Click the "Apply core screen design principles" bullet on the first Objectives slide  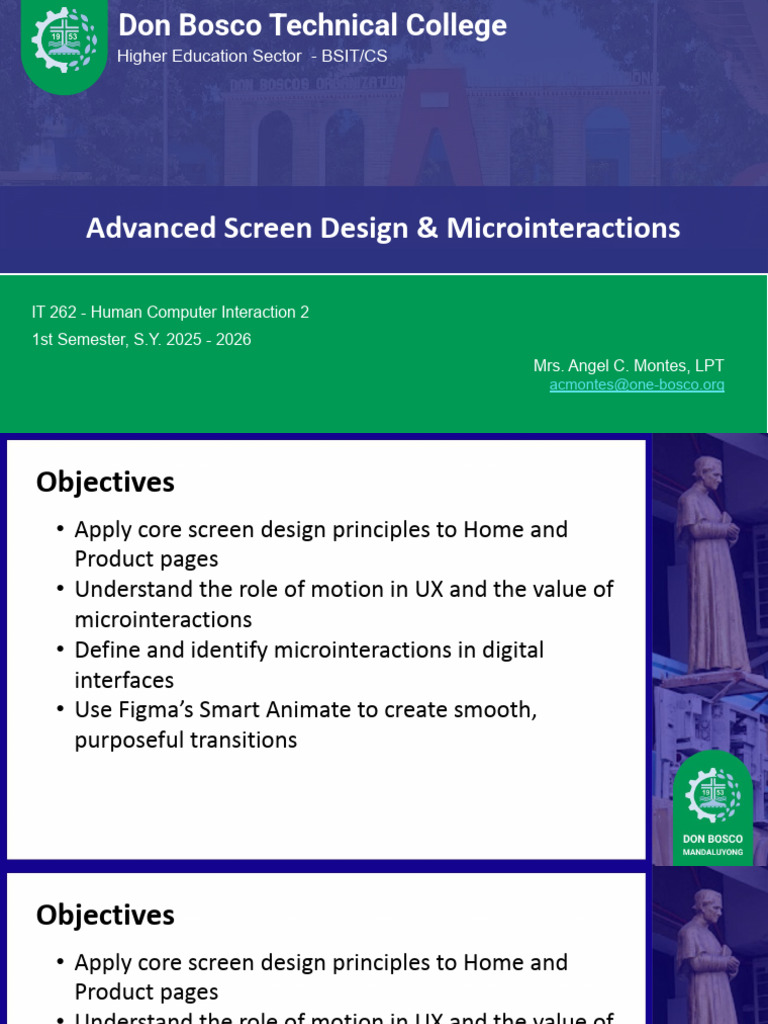[x=312, y=544]
